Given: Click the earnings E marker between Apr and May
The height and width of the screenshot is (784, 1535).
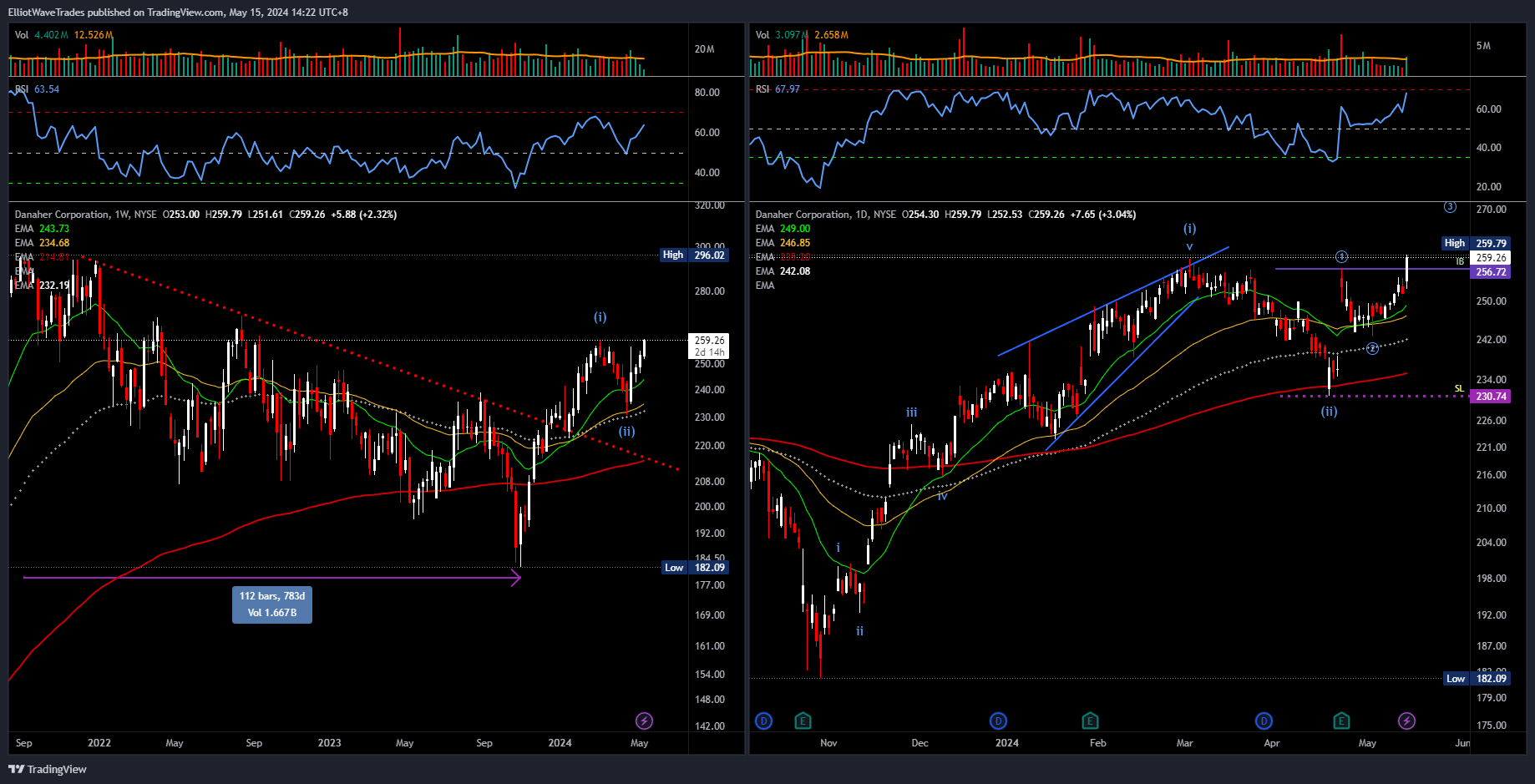Looking at the screenshot, I should (x=1341, y=721).
